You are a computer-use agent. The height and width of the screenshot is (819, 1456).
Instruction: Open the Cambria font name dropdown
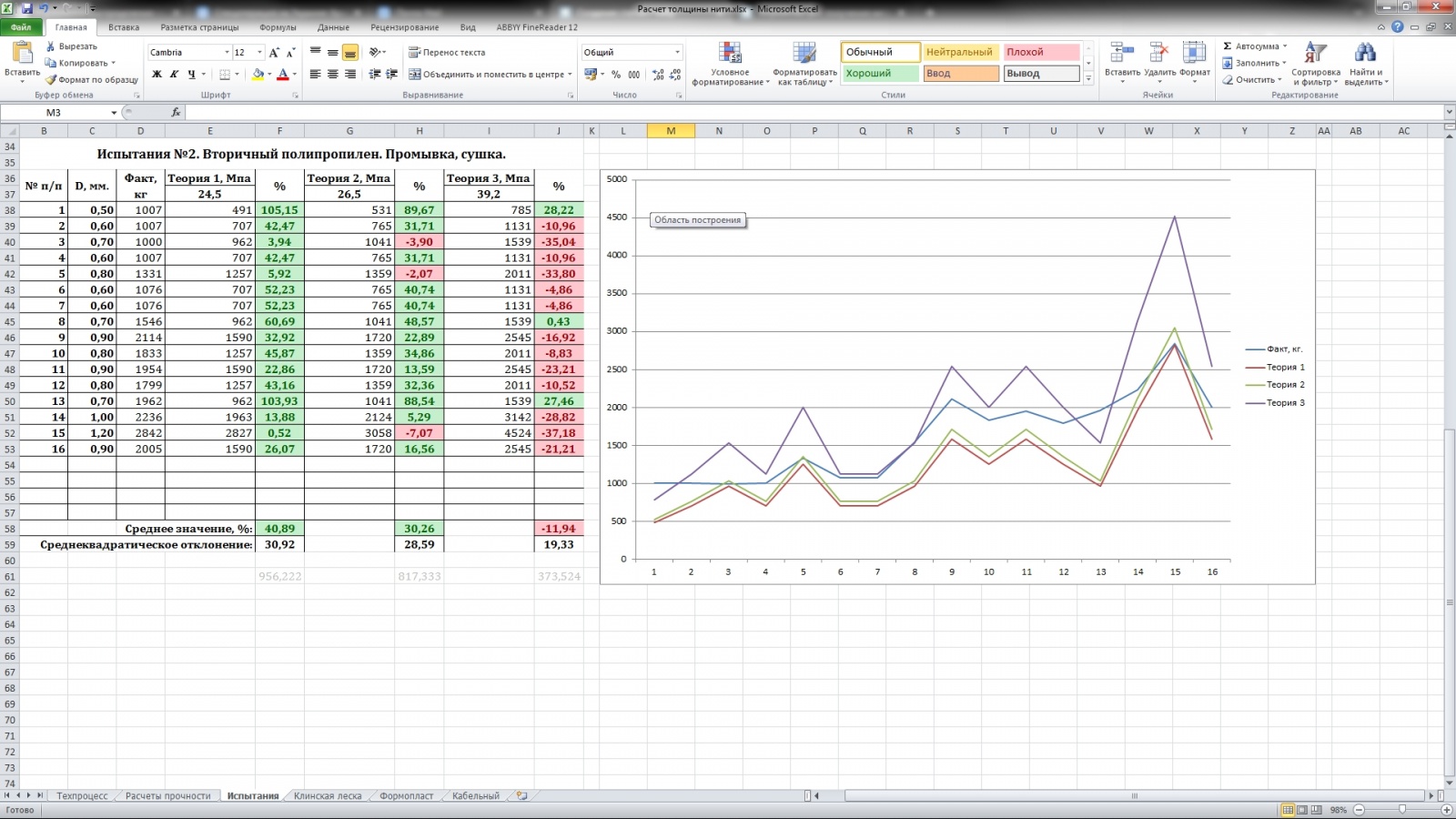click(227, 53)
